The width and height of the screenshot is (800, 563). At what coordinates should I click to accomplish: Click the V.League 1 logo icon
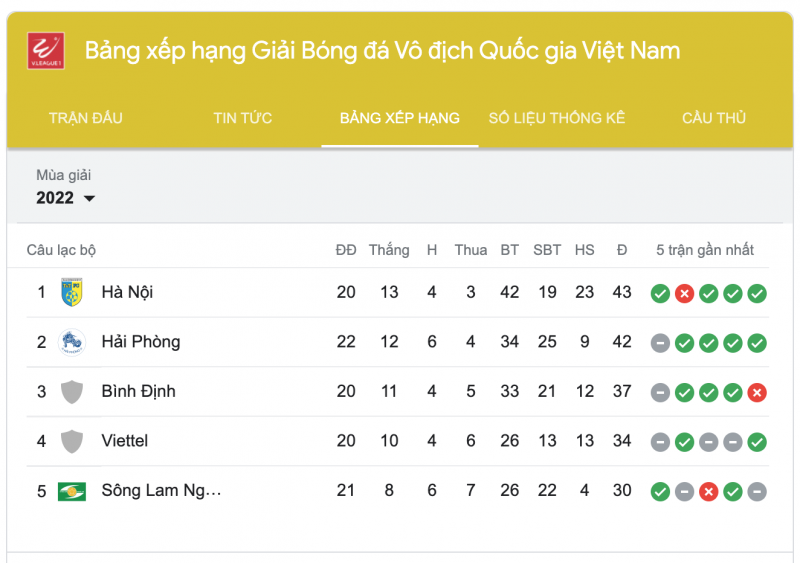coord(46,51)
